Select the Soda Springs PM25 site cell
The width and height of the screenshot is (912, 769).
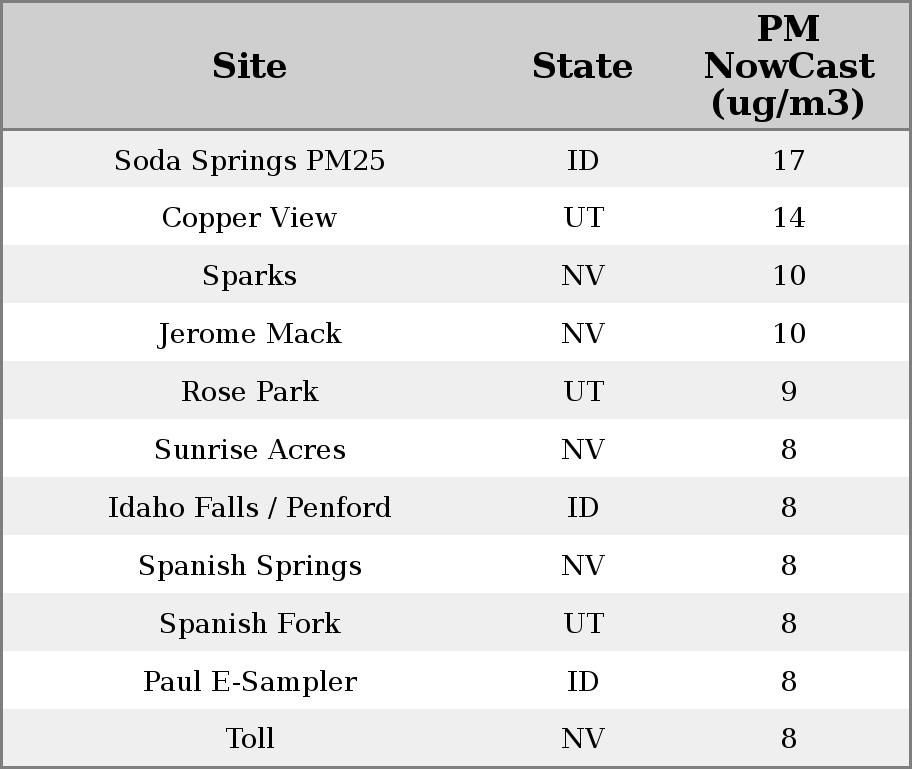coord(249,160)
